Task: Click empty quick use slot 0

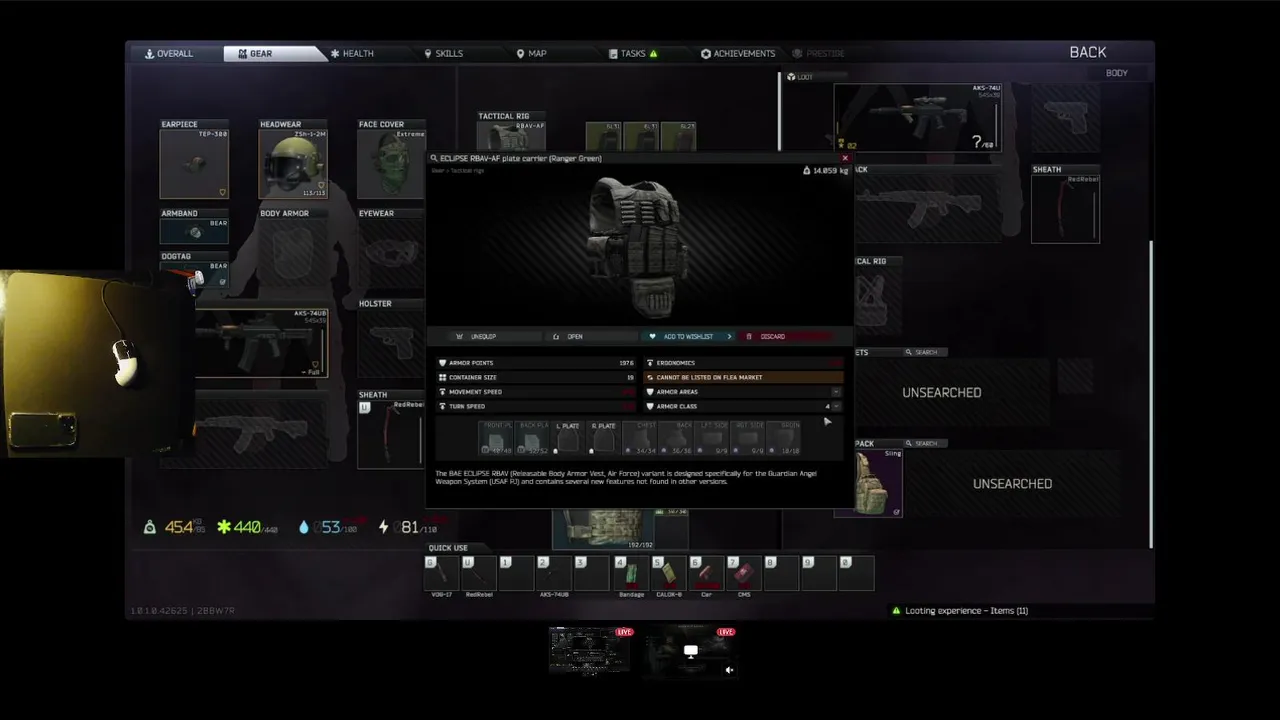Action: (856, 573)
